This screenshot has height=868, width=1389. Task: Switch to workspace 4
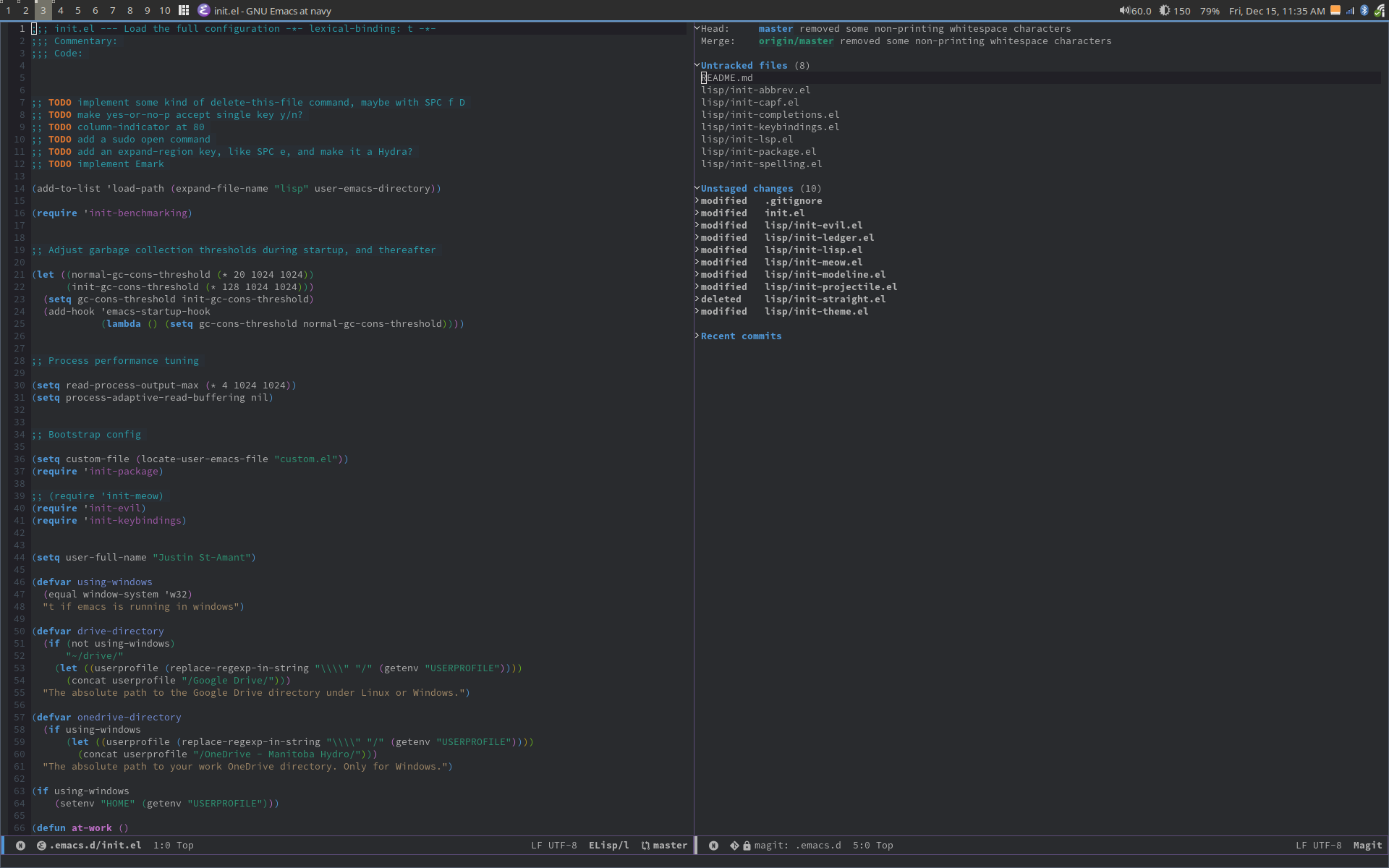tap(60, 10)
